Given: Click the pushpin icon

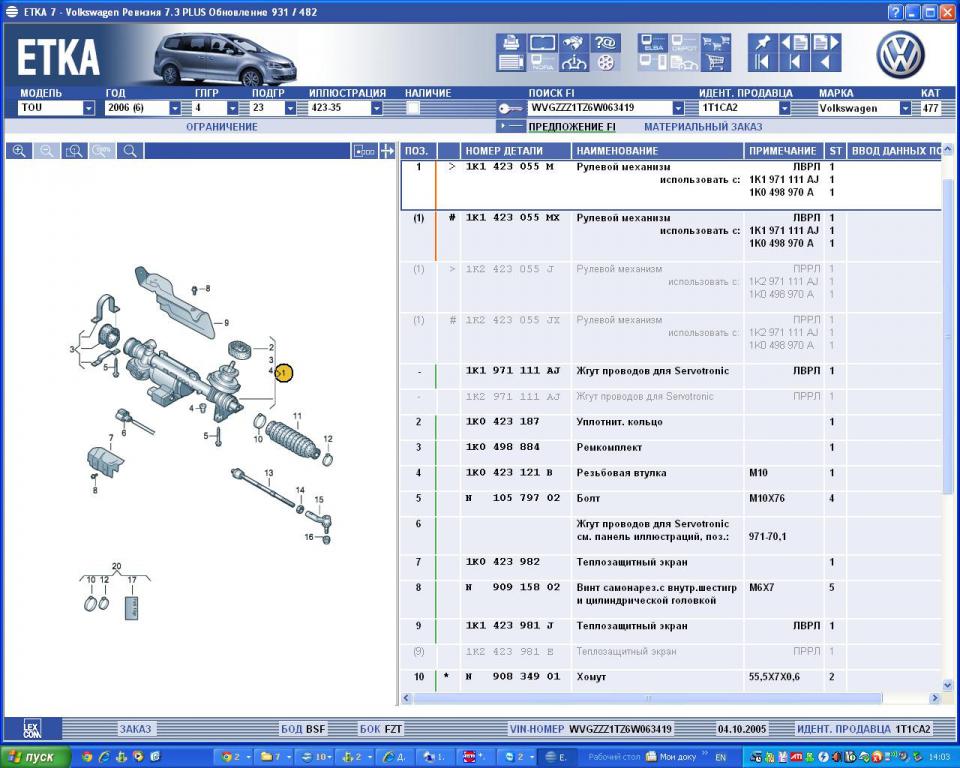Looking at the screenshot, I should (762, 42).
